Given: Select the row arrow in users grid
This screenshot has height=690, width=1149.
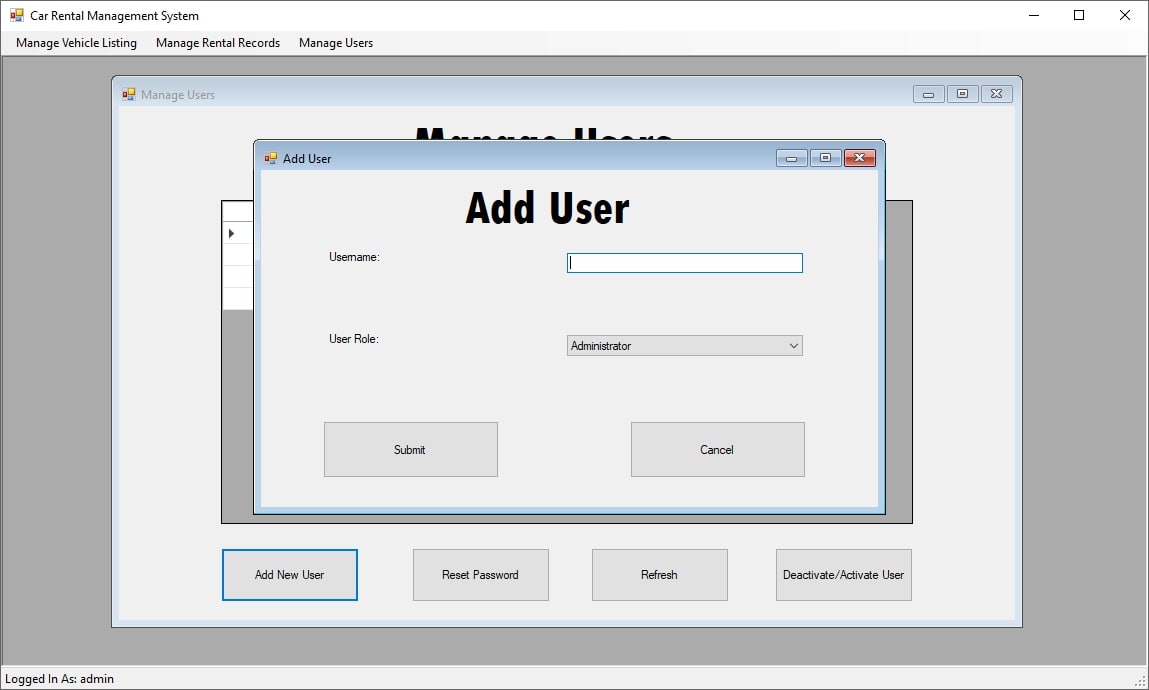Looking at the screenshot, I should point(232,234).
